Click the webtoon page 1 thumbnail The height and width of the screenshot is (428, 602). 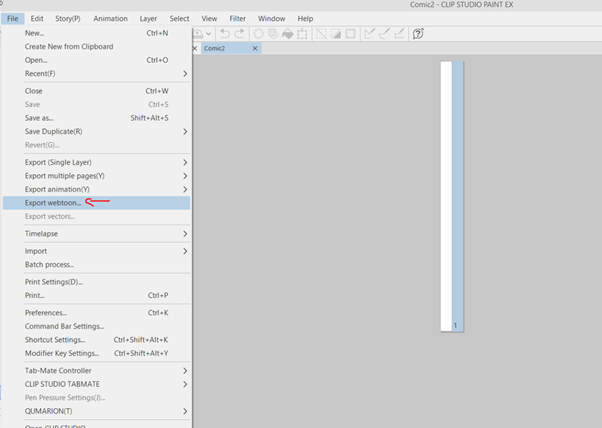pyautogui.click(x=446, y=195)
